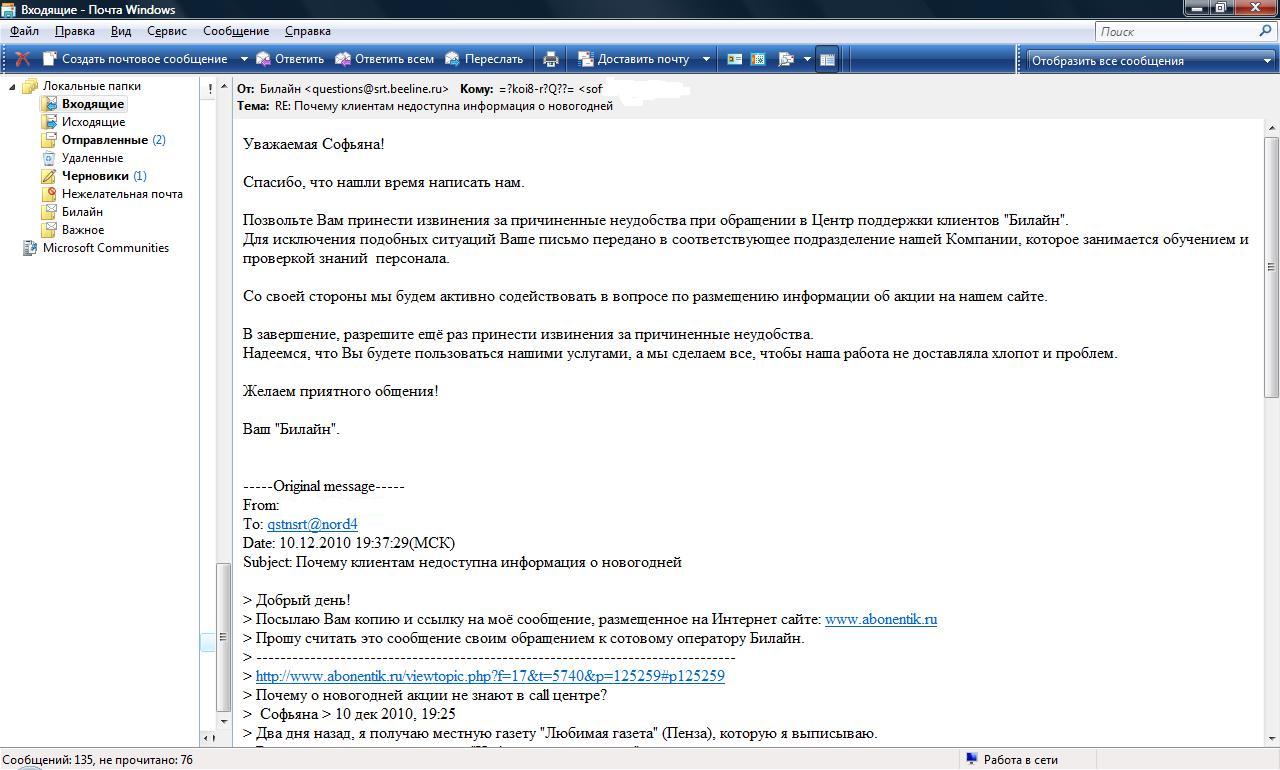Click the toolbar icon right of Calendar
The height and width of the screenshot is (770, 1280).
click(x=785, y=59)
